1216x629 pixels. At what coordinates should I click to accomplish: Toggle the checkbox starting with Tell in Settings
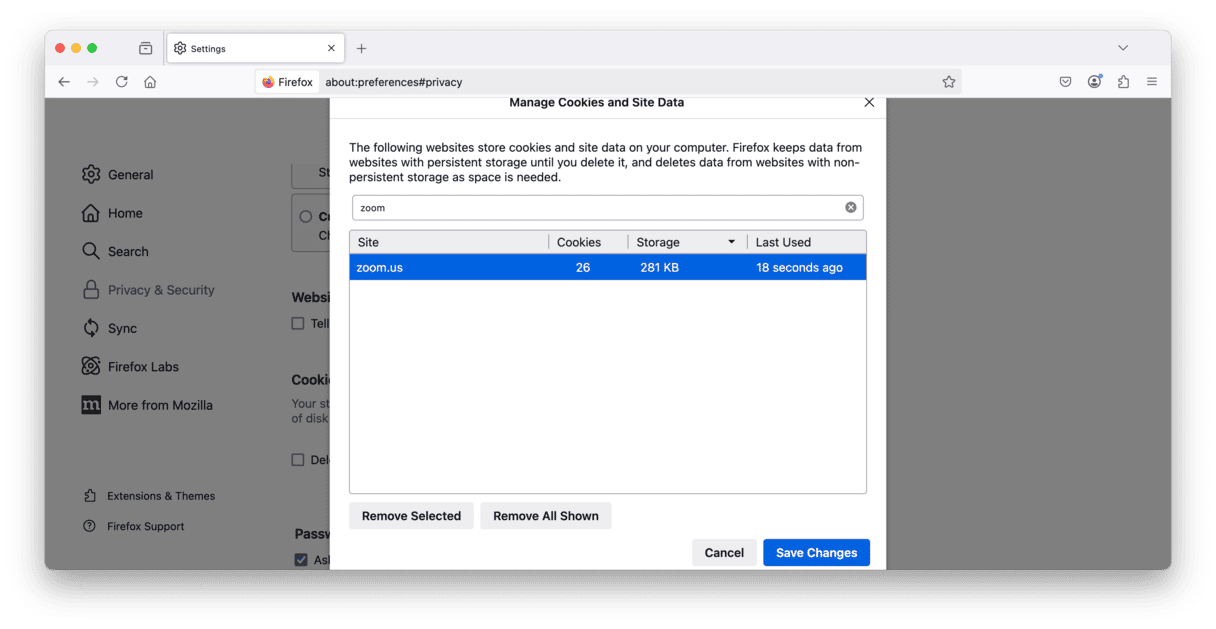pyautogui.click(x=298, y=324)
